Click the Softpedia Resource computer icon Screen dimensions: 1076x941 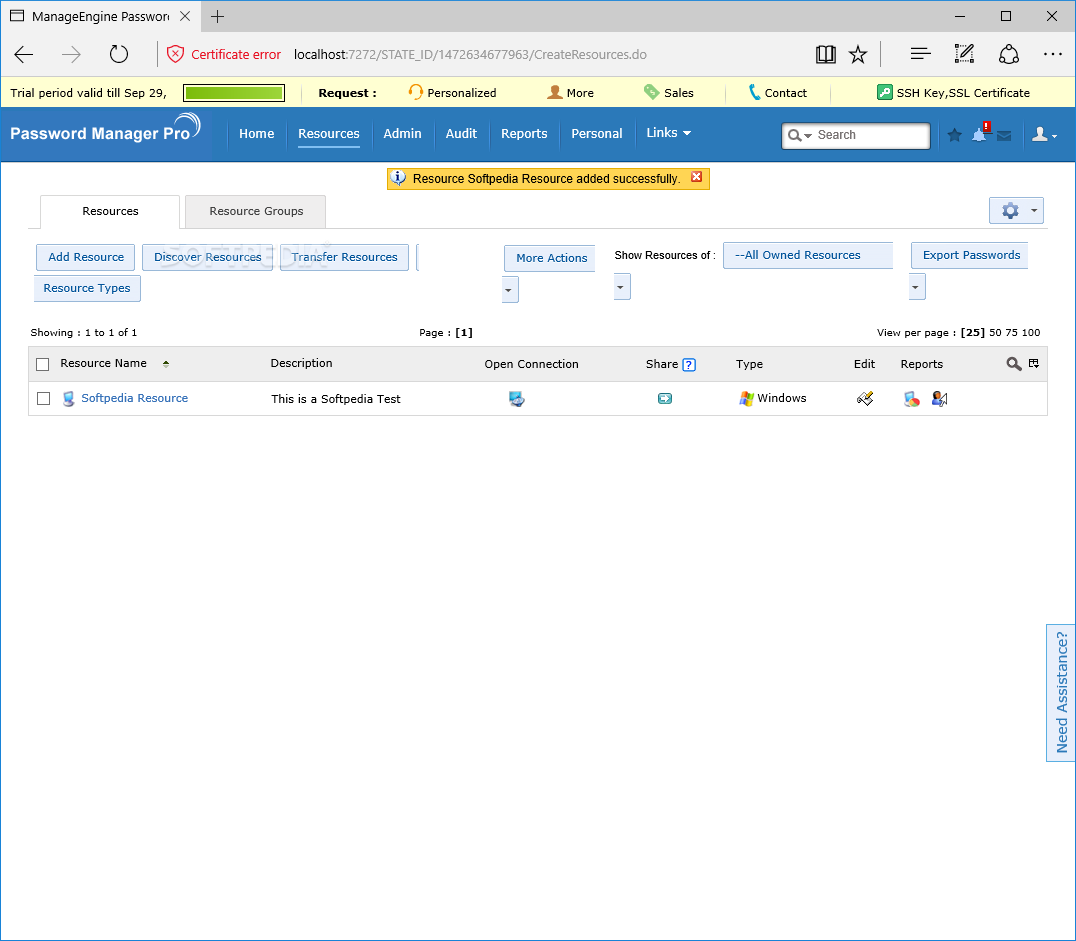coord(69,399)
